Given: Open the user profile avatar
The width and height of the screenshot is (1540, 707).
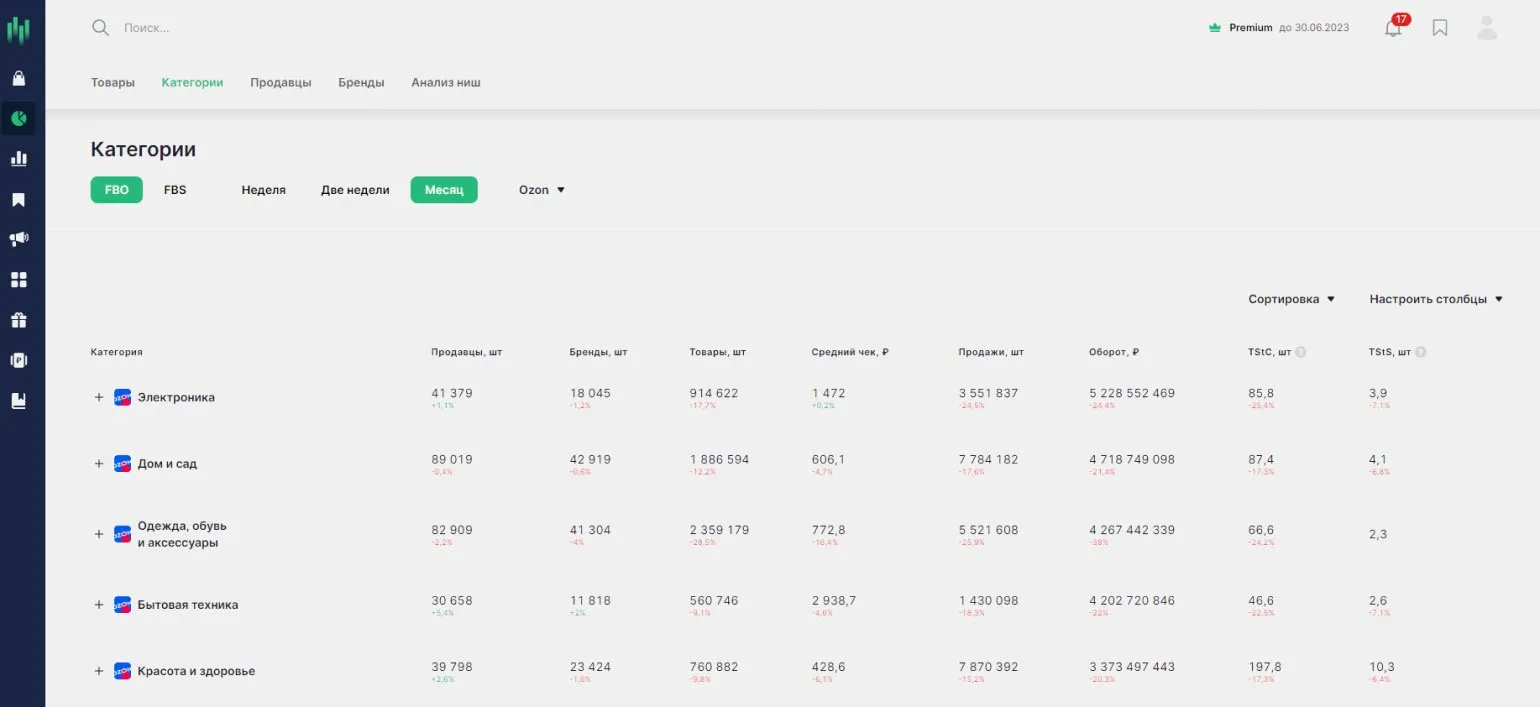Looking at the screenshot, I should coord(1487,28).
